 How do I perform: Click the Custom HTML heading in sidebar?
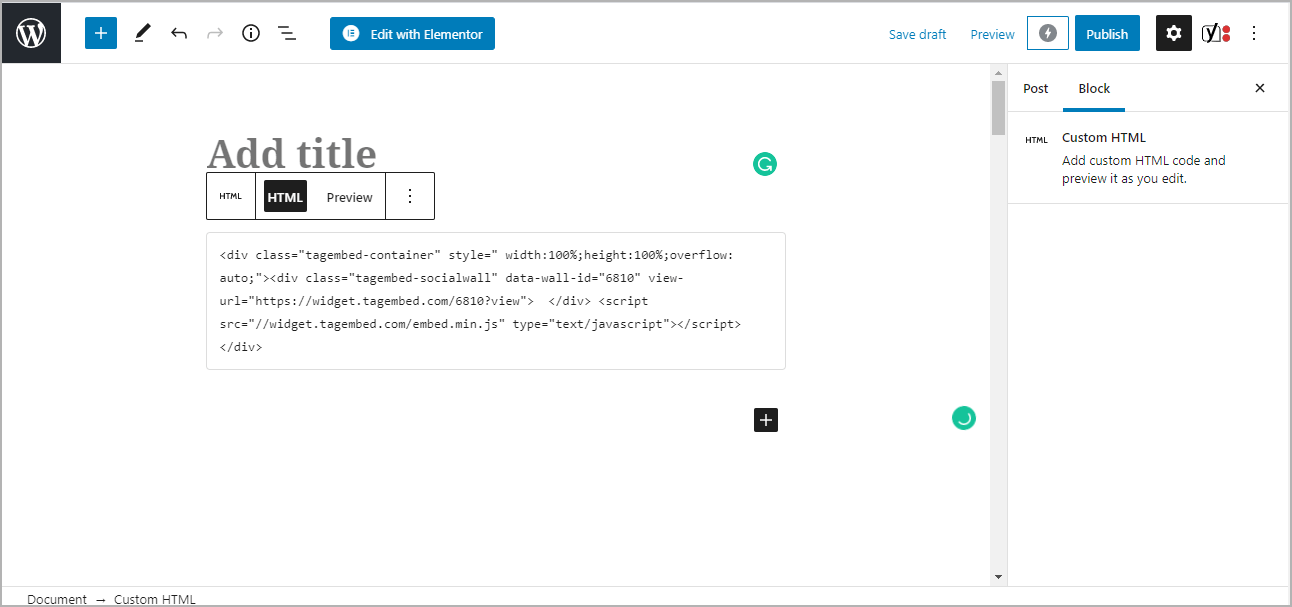[x=1104, y=137]
